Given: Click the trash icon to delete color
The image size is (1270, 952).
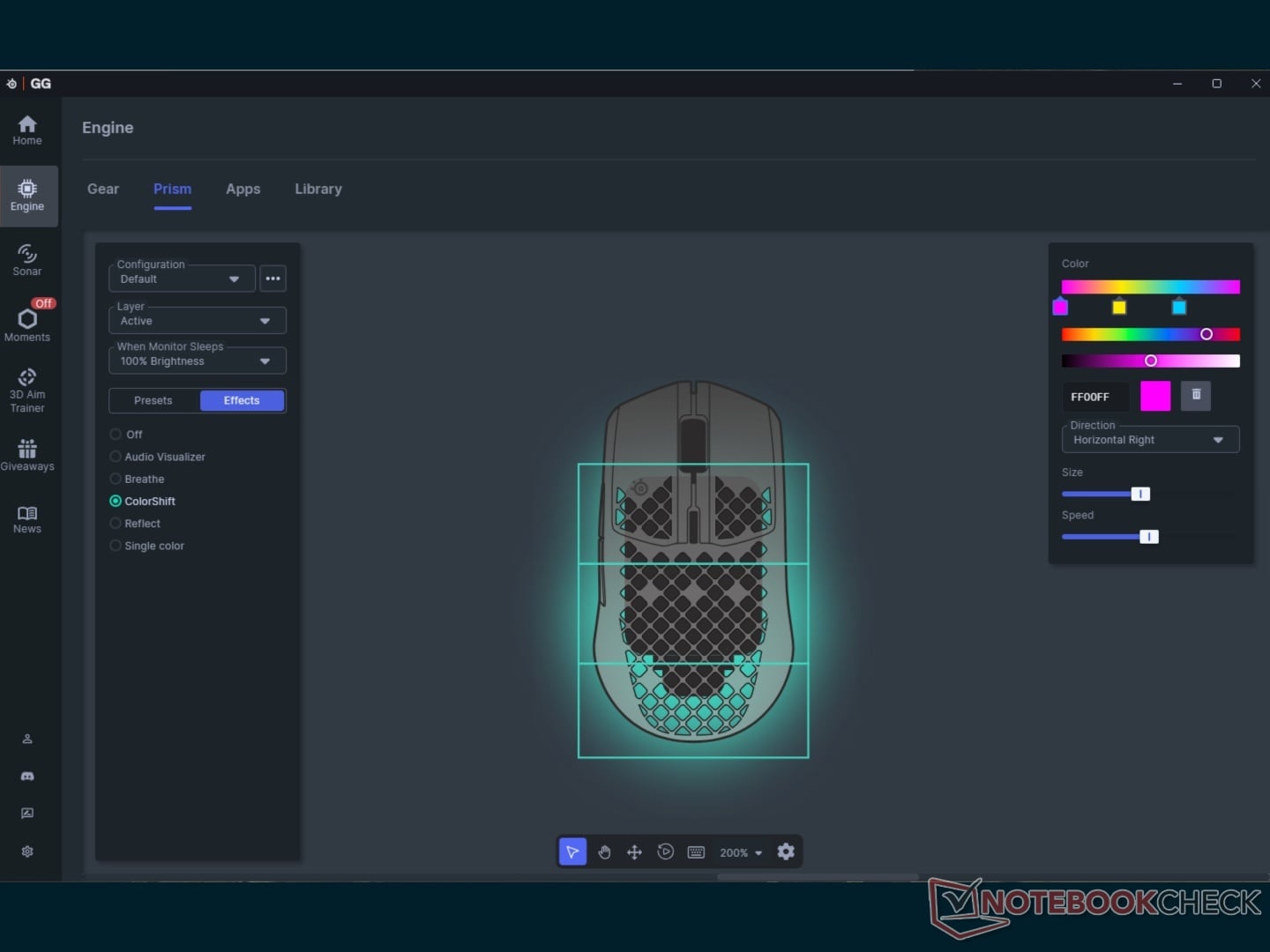Looking at the screenshot, I should coord(1197,396).
